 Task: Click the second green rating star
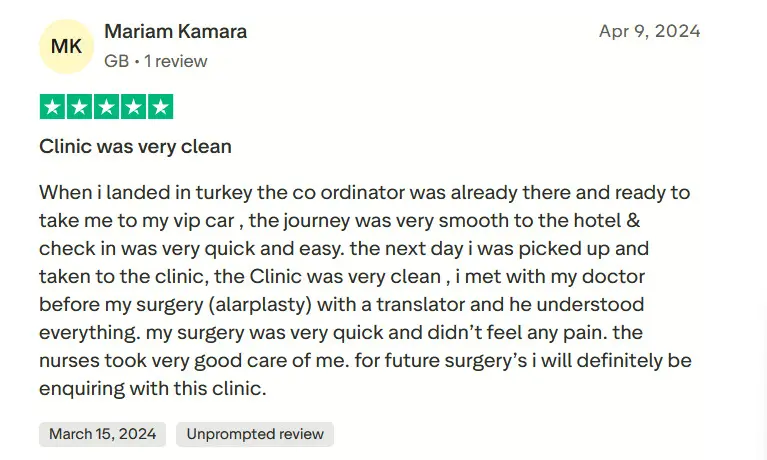(x=80, y=107)
